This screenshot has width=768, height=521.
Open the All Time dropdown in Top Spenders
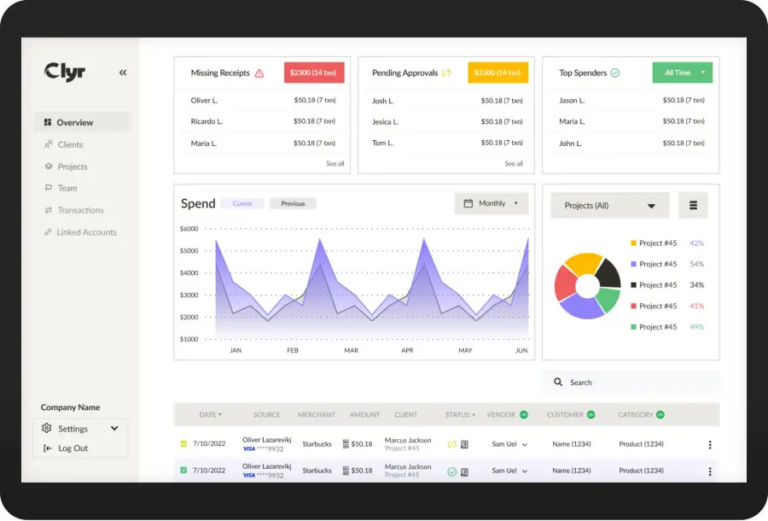click(x=682, y=73)
